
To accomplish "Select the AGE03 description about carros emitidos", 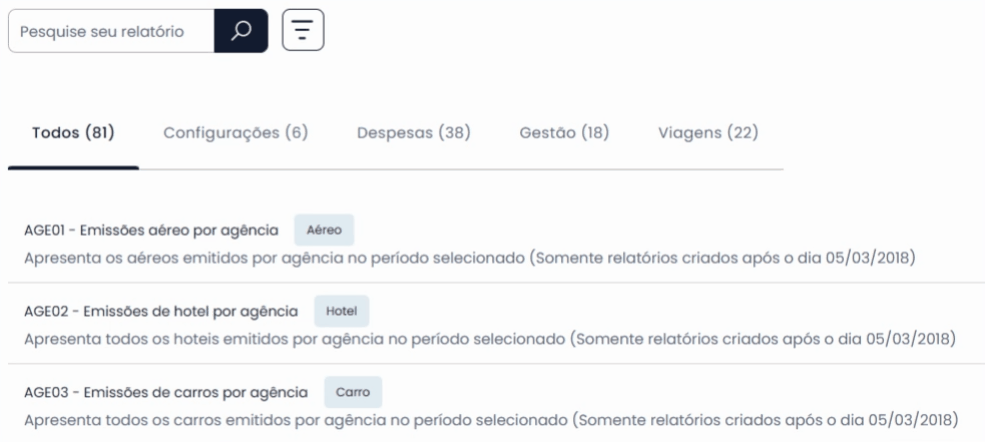I will click(492, 420).
